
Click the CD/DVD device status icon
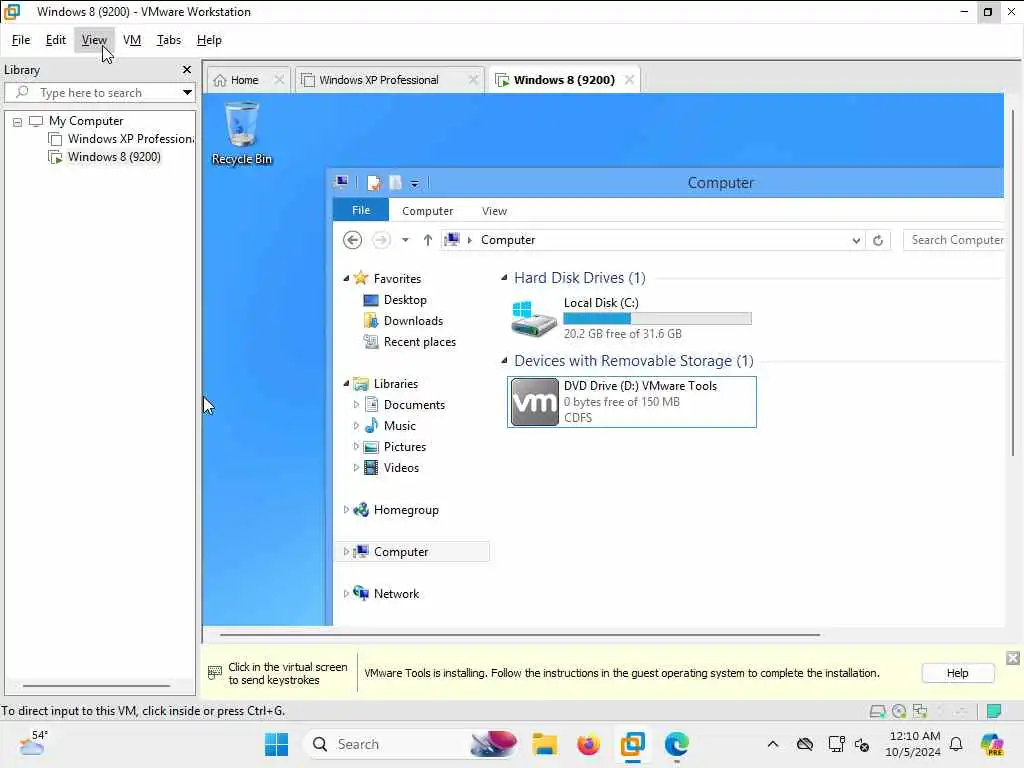(899, 711)
